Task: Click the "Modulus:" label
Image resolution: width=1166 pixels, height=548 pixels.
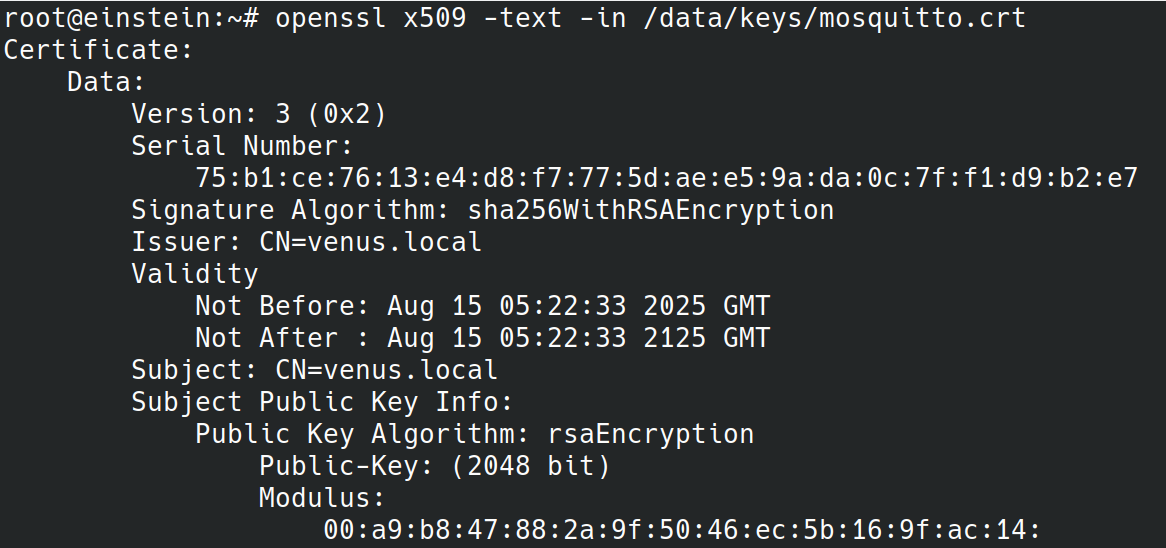Action: click(322, 498)
